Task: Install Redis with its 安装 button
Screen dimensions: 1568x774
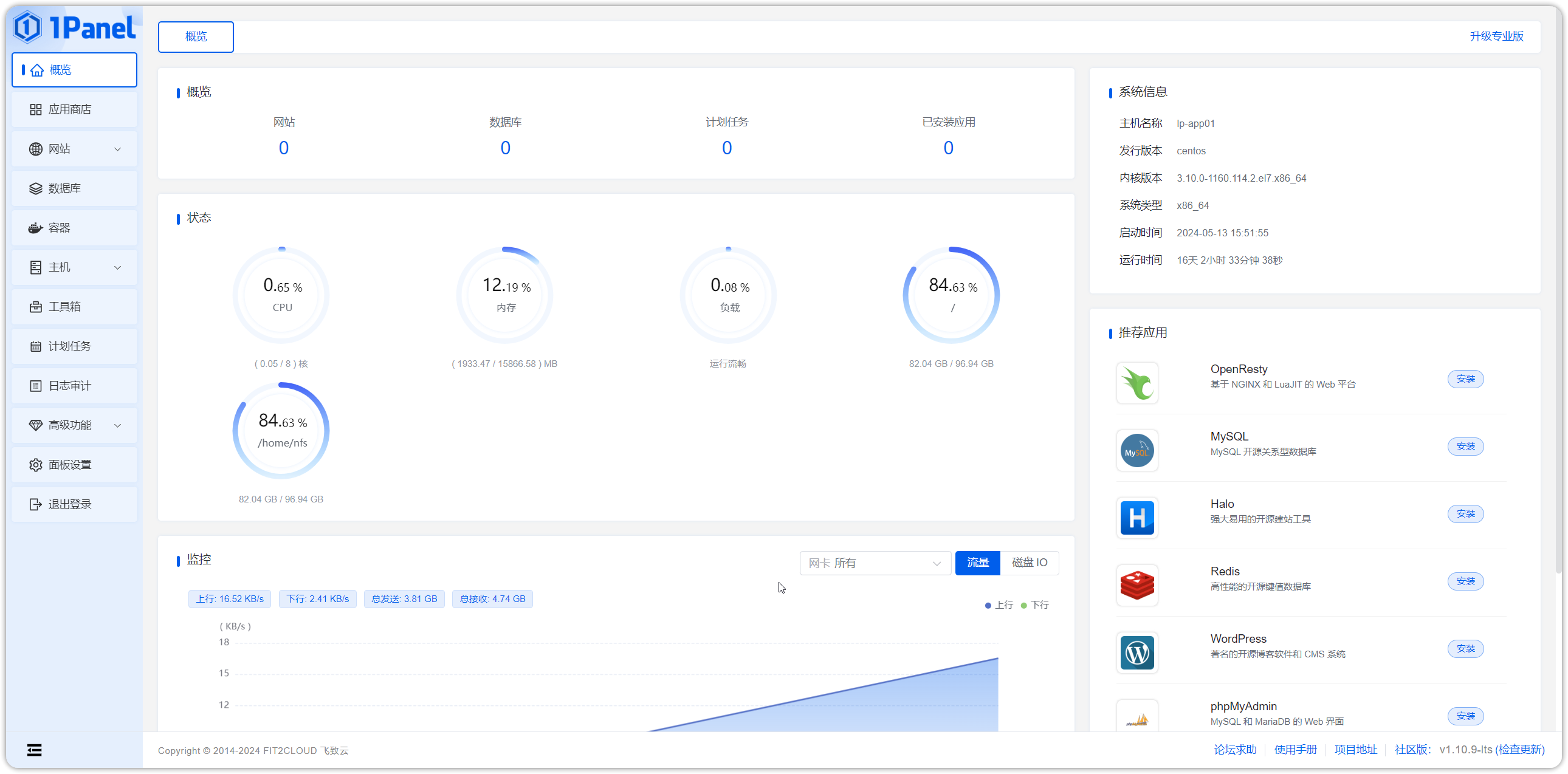Action: click(x=1466, y=582)
